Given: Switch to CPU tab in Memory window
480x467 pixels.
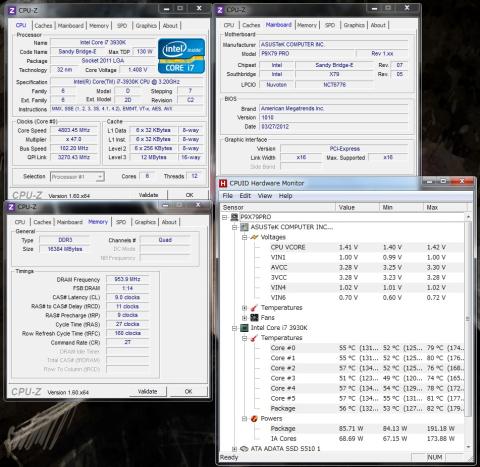Looking at the screenshot, I should click(x=20, y=222).
